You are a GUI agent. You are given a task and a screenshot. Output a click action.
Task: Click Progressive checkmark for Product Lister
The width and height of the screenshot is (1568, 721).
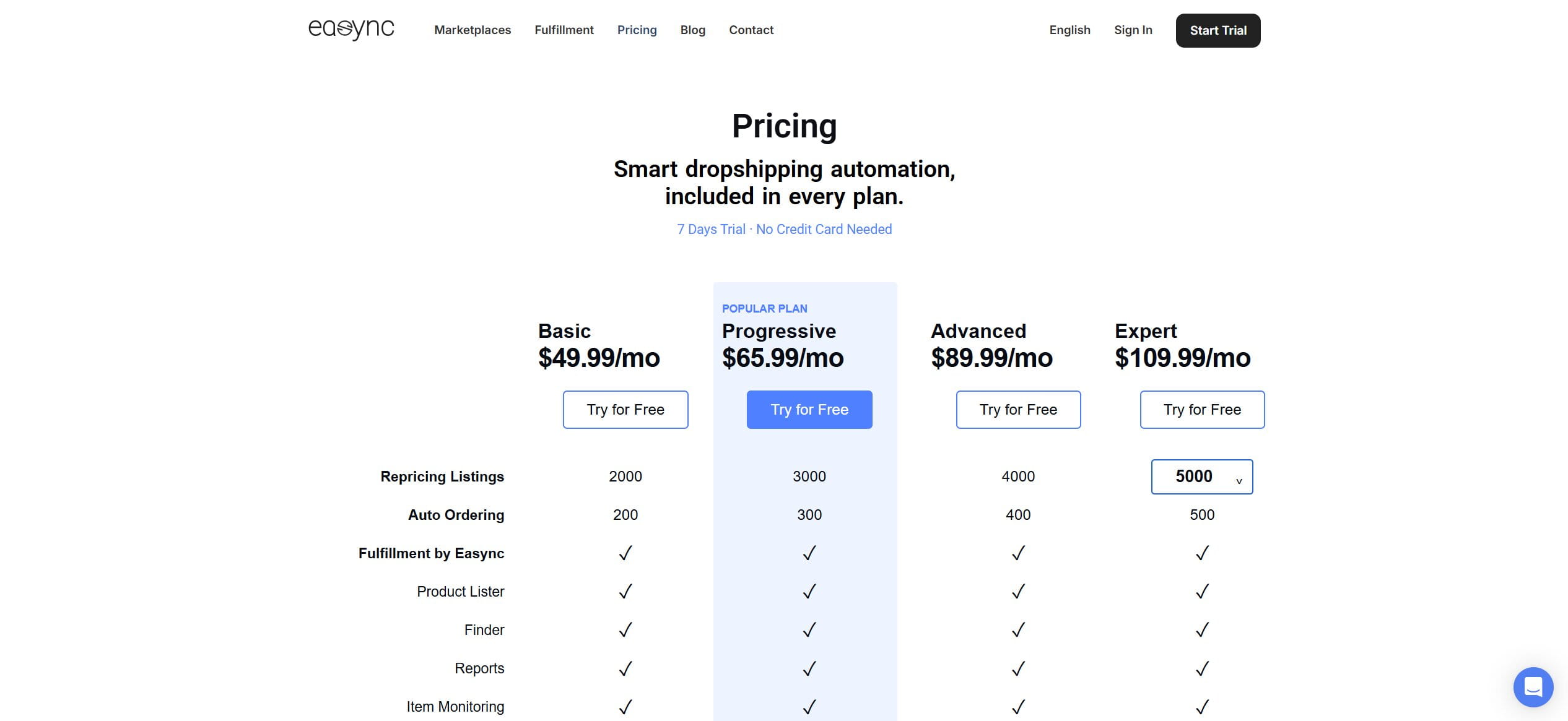(x=809, y=591)
